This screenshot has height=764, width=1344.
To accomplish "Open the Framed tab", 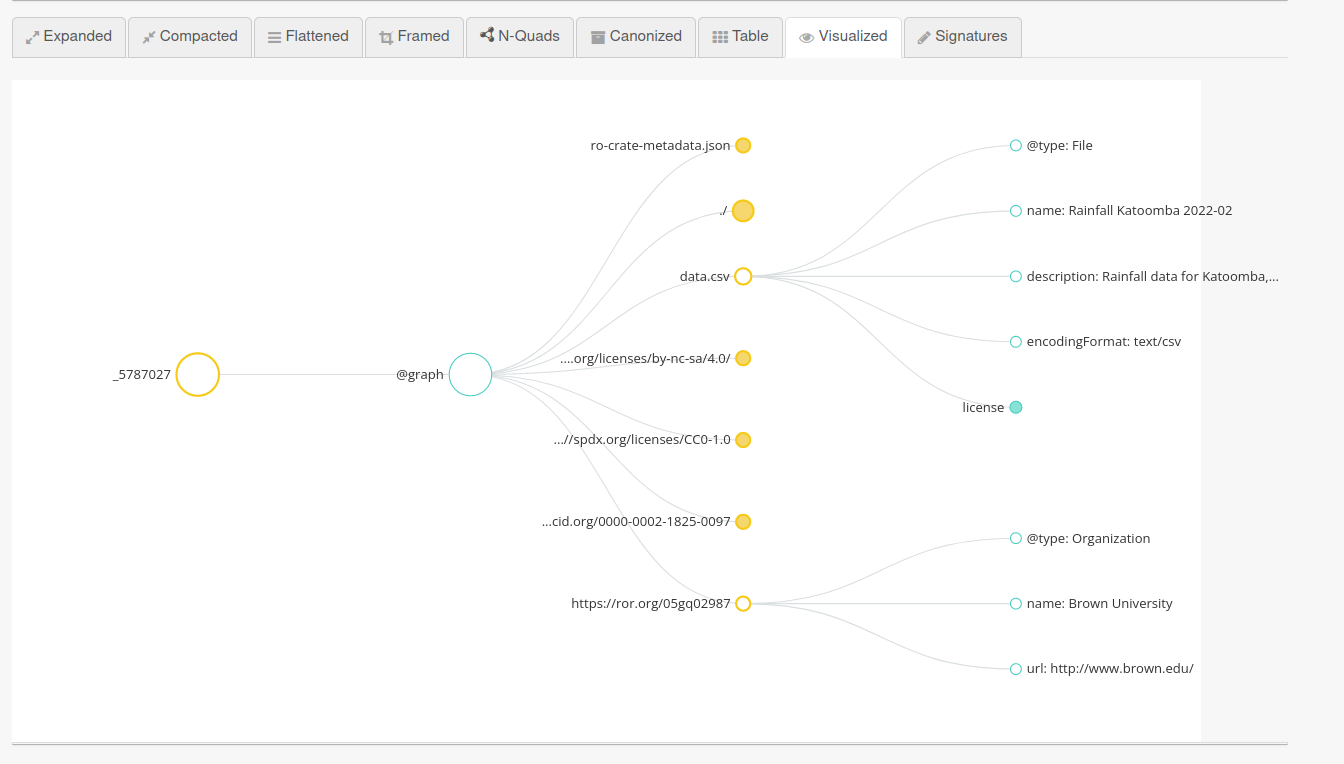I will point(414,37).
